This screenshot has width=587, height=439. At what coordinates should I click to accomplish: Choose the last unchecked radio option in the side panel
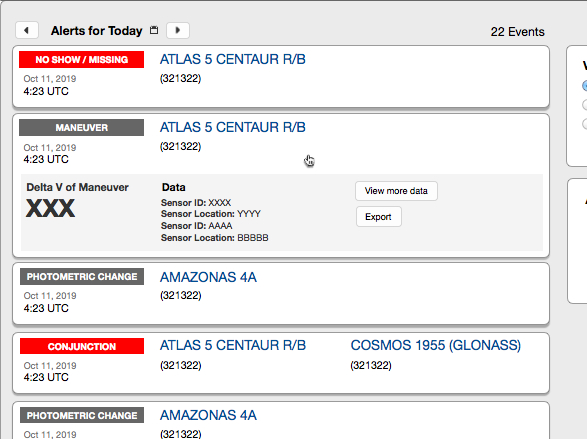tap(584, 124)
